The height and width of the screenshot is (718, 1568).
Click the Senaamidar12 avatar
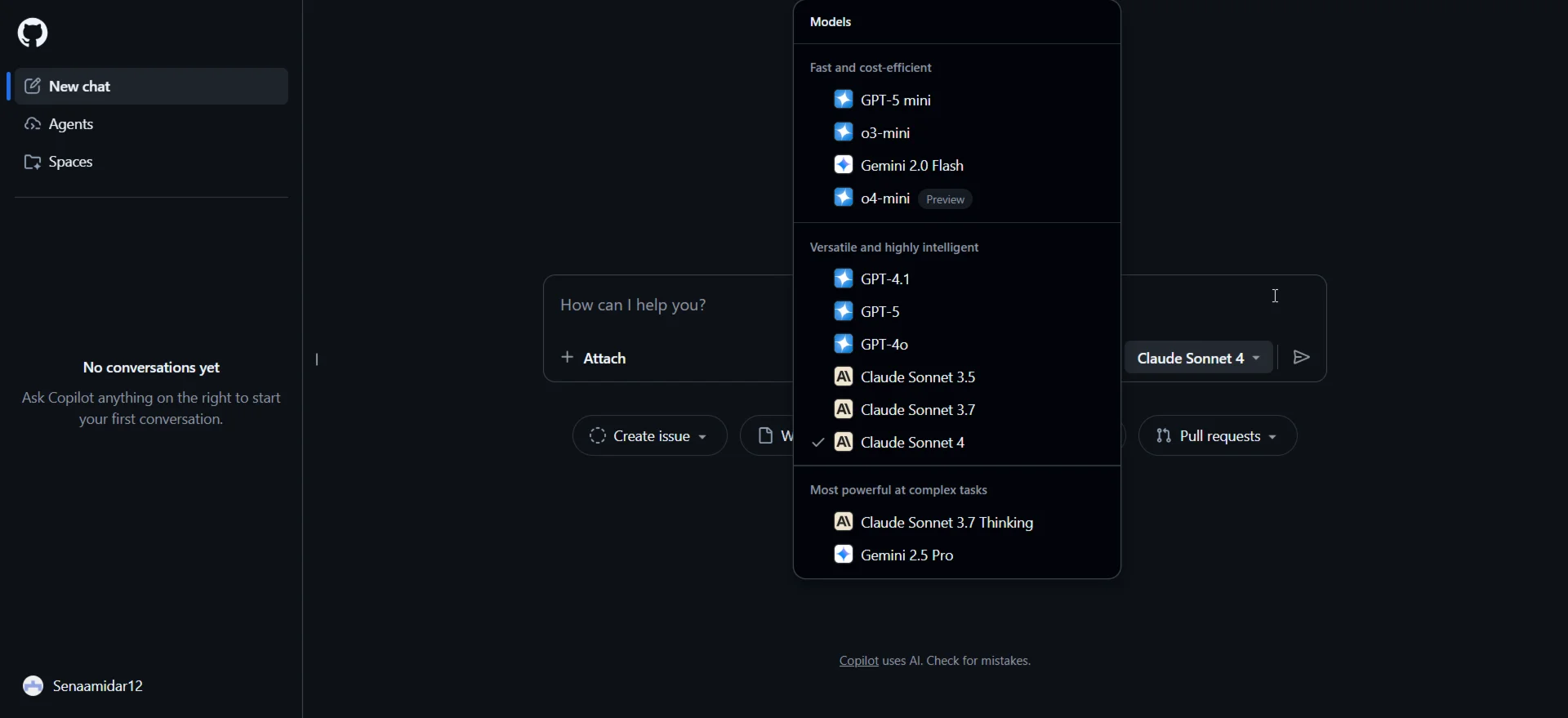click(x=33, y=686)
